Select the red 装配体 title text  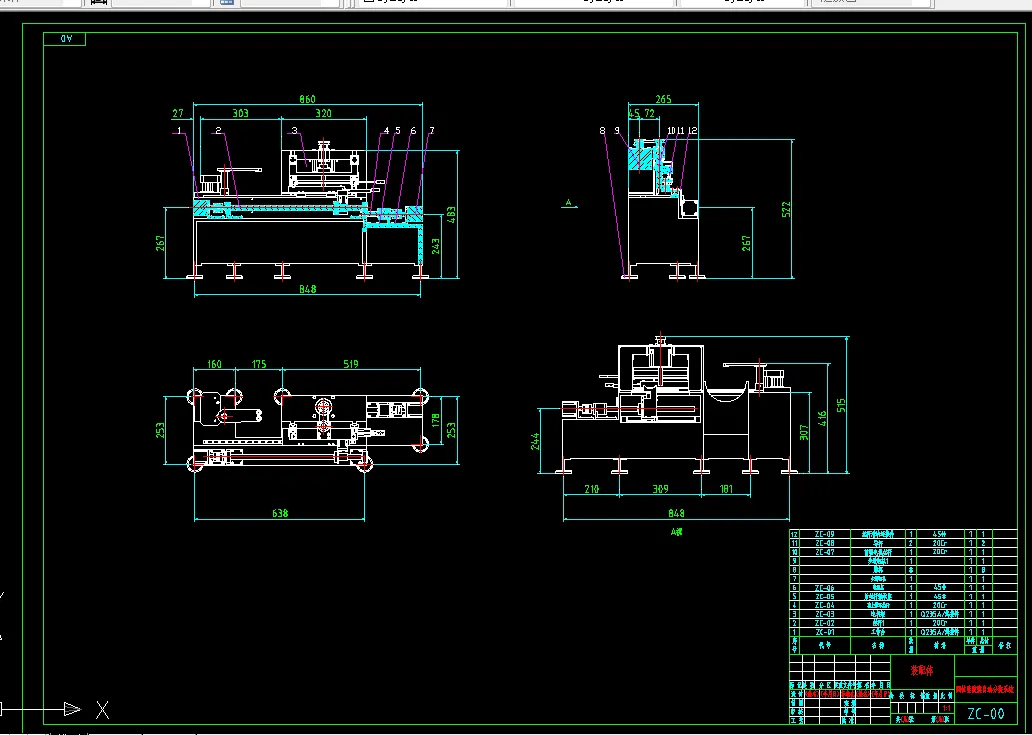point(921,671)
